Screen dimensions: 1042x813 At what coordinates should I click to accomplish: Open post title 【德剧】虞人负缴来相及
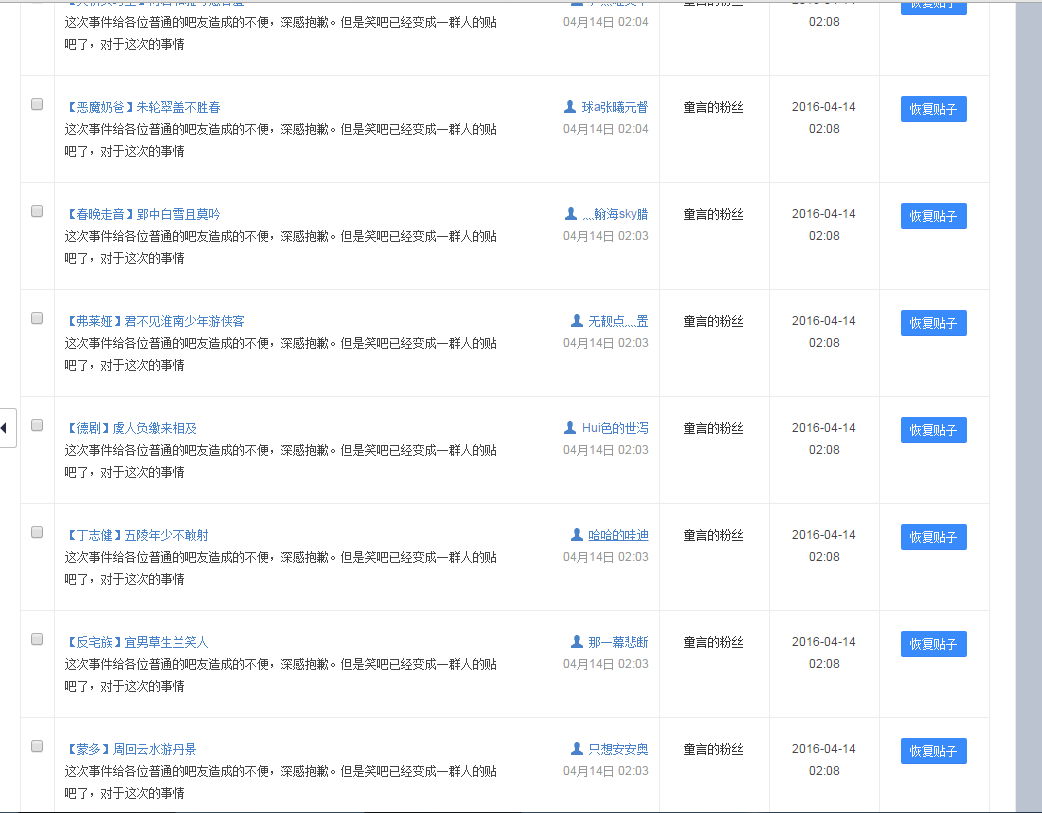click(131, 428)
